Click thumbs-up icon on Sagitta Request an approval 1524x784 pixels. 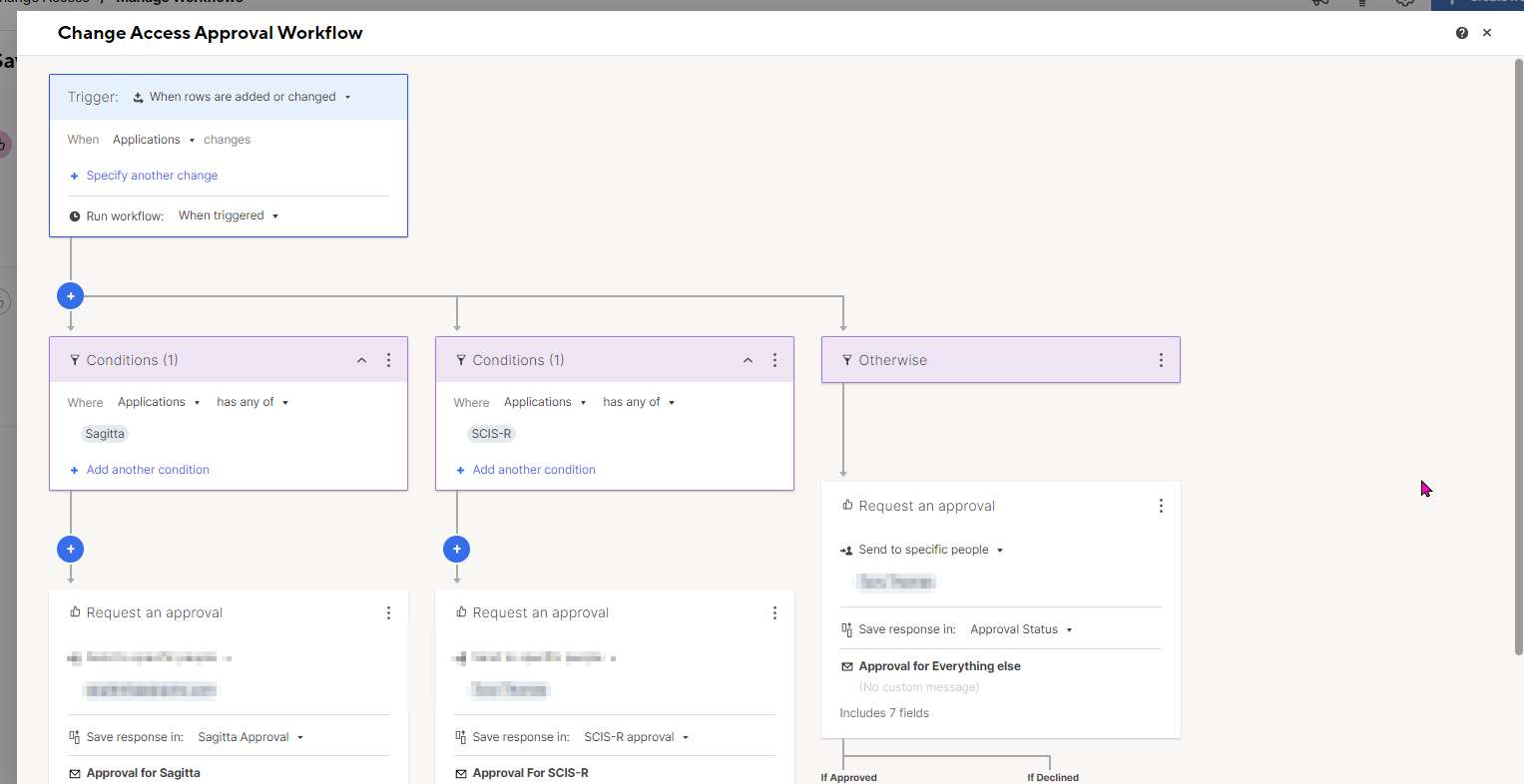click(75, 612)
